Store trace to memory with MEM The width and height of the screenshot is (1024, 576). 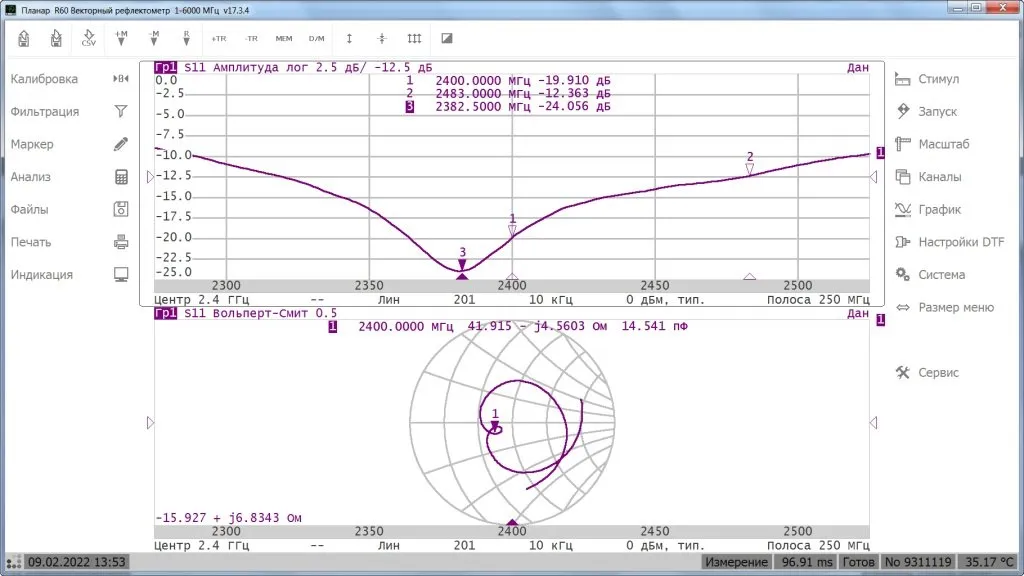[x=284, y=39]
